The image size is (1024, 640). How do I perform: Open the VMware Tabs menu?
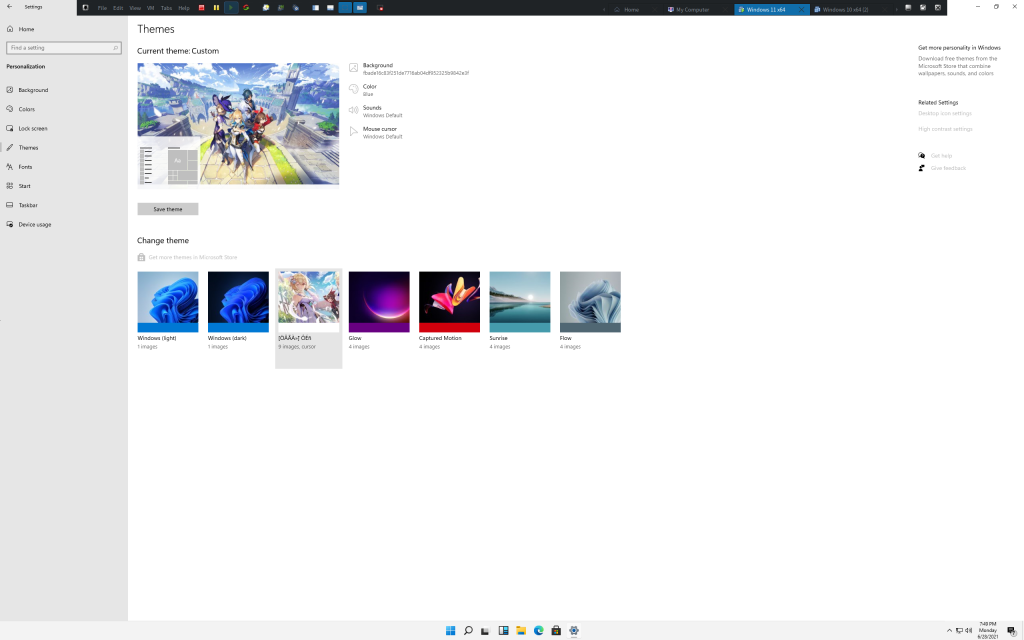[x=167, y=8]
